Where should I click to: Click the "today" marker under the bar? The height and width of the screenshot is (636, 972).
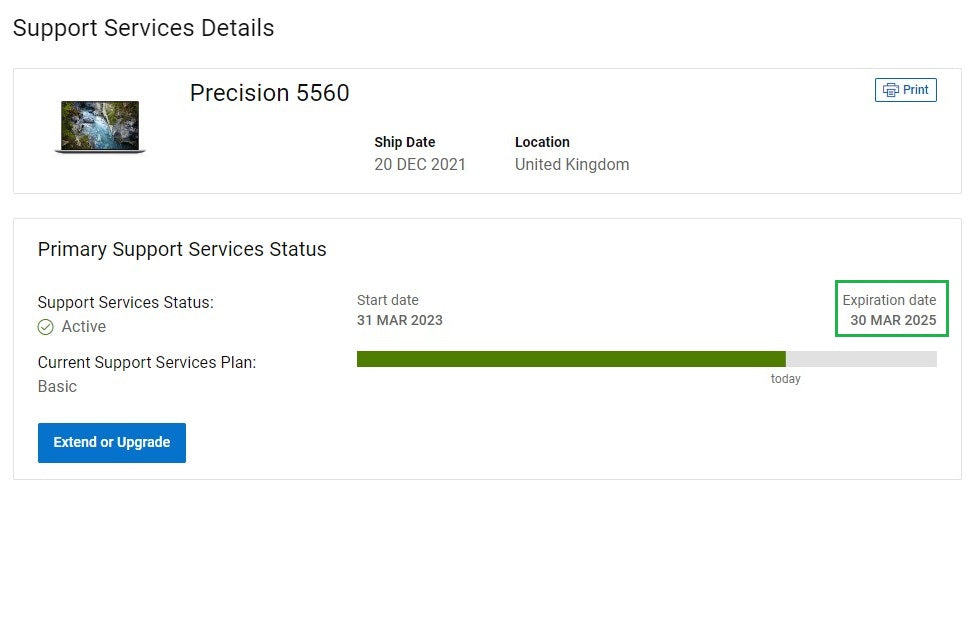(786, 379)
